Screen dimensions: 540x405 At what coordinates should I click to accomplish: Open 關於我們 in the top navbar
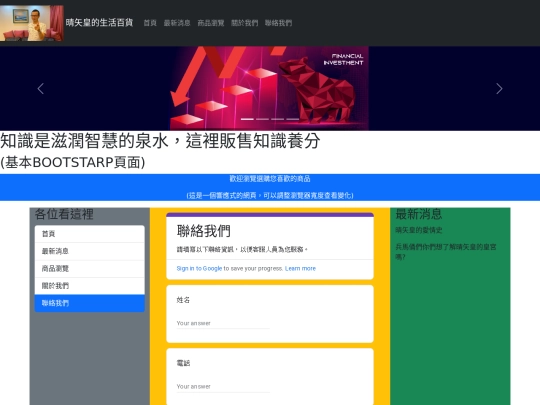[245, 23]
